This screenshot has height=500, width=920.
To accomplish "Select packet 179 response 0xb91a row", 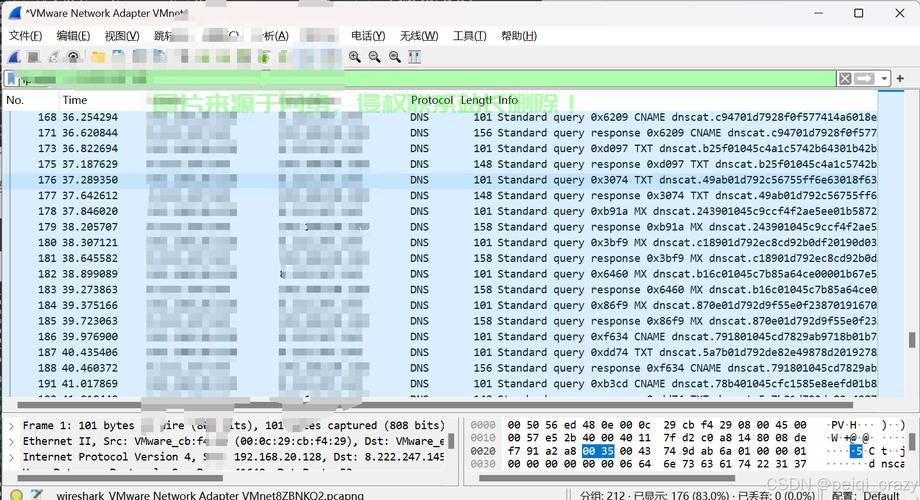I will 440,227.
